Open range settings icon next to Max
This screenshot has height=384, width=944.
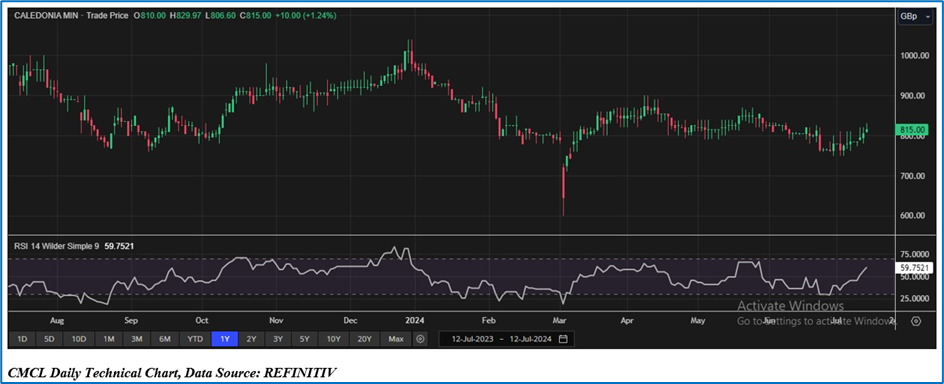click(x=420, y=339)
